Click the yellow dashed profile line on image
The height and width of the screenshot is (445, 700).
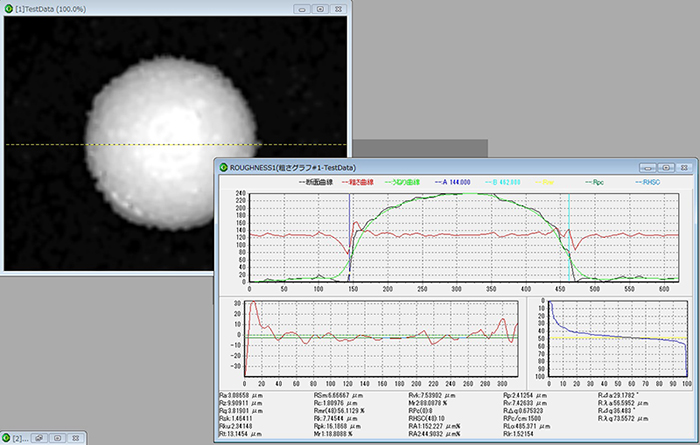pos(50,145)
